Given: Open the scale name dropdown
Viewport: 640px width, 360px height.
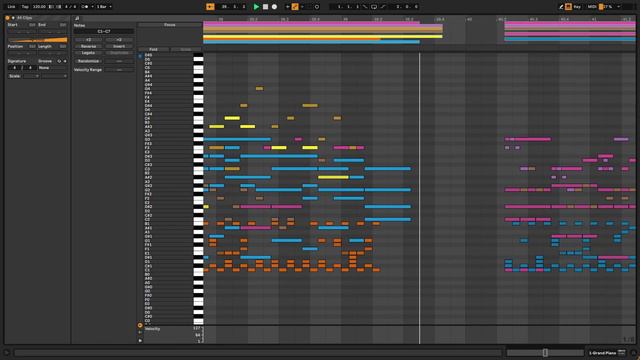Looking at the screenshot, I should tap(54, 76).
